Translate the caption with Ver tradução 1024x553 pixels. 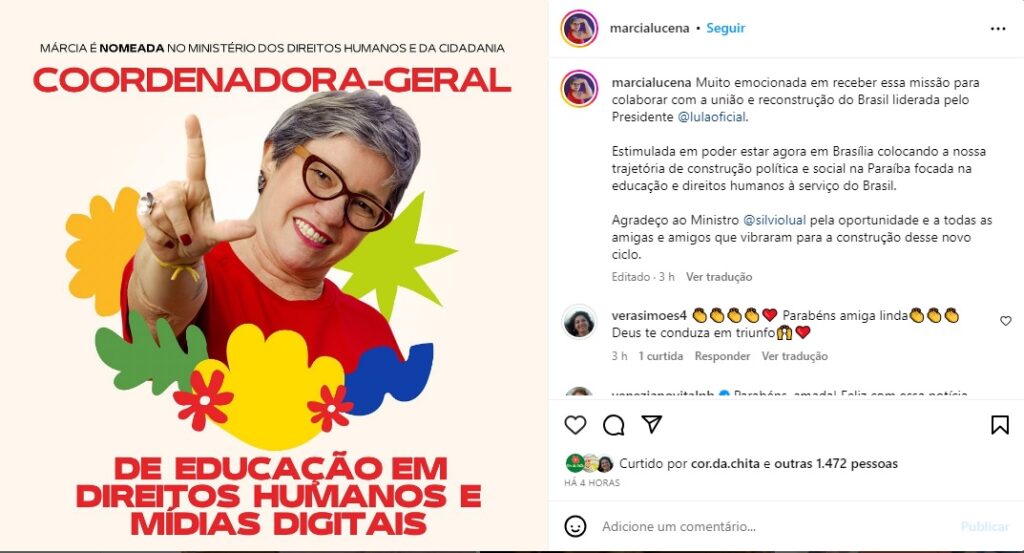(x=719, y=277)
